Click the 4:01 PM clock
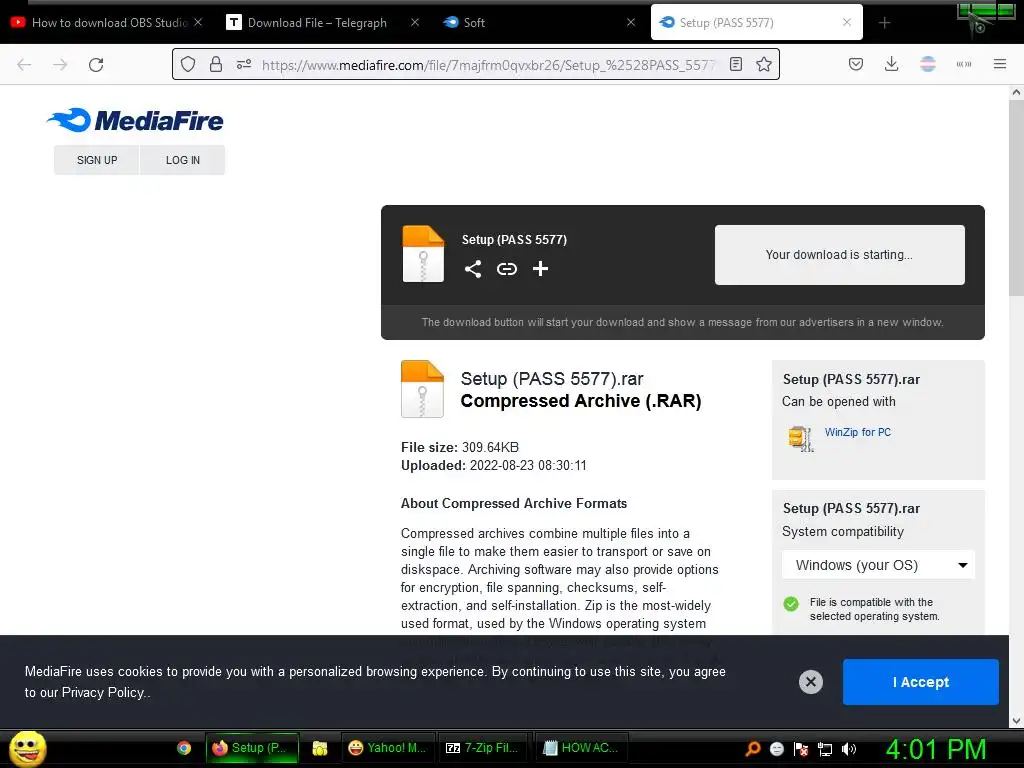The height and width of the screenshot is (768, 1024). point(936,749)
